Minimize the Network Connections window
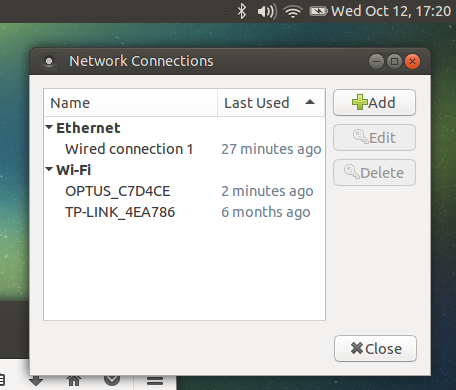Image resolution: width=456 pixels, height=390 pixels. (376, 61)
